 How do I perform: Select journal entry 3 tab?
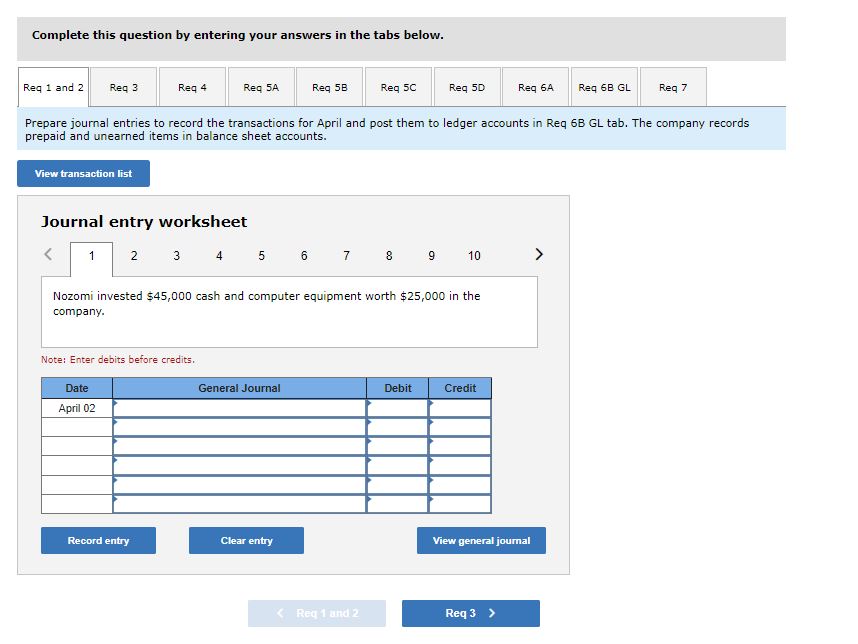[176, 256]
